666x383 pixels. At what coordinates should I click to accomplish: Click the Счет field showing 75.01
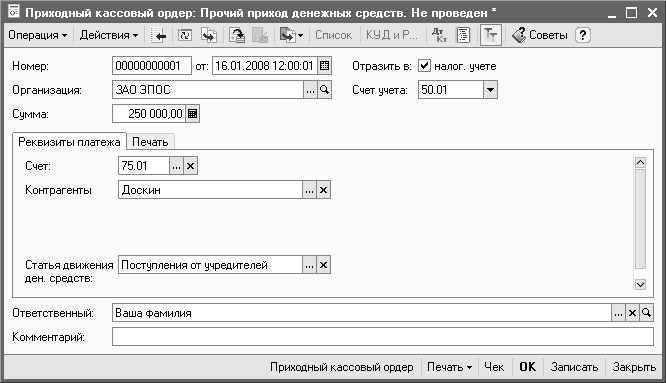click(x=144, y=166)
